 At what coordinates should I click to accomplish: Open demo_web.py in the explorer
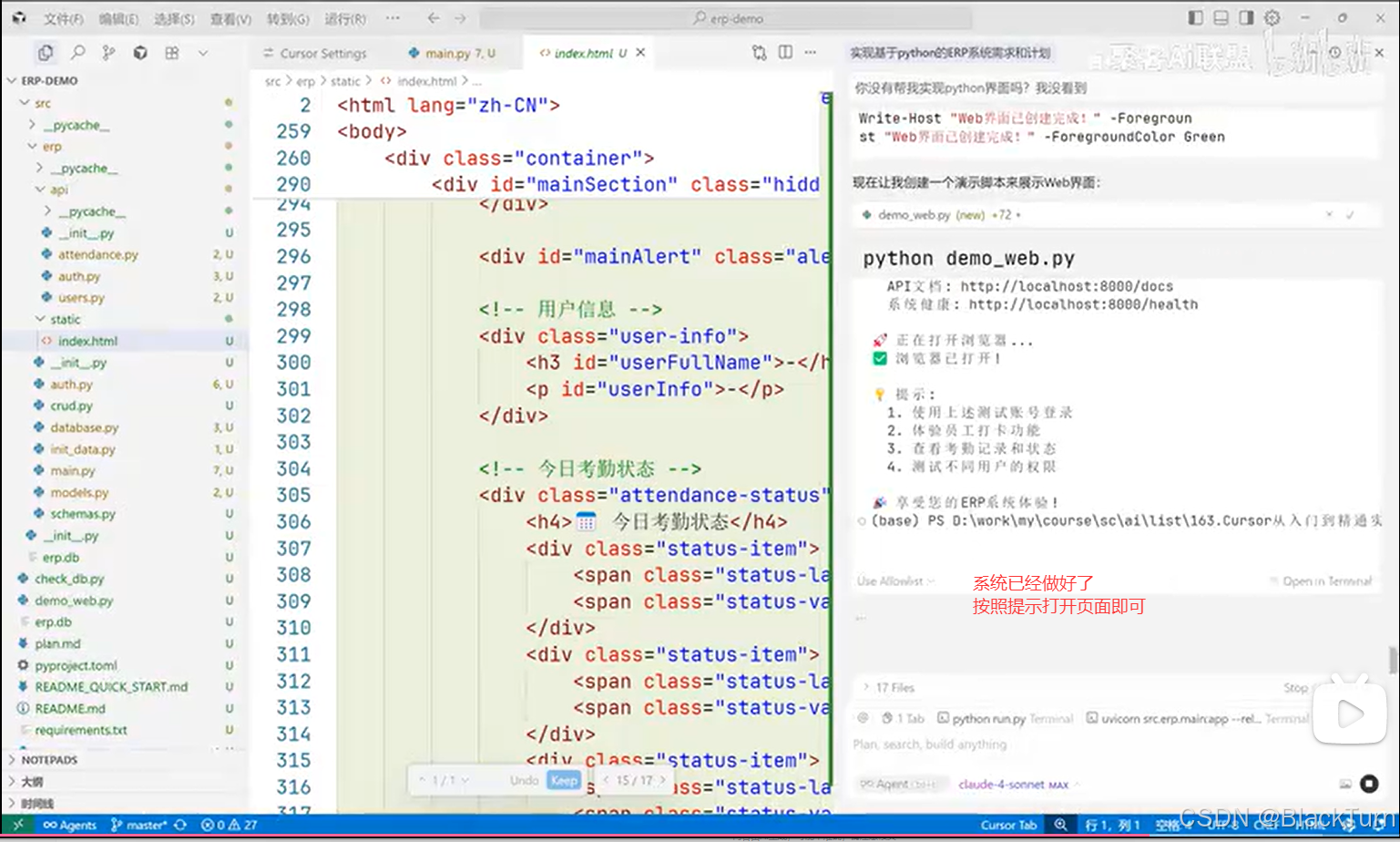tap(74, 601)
